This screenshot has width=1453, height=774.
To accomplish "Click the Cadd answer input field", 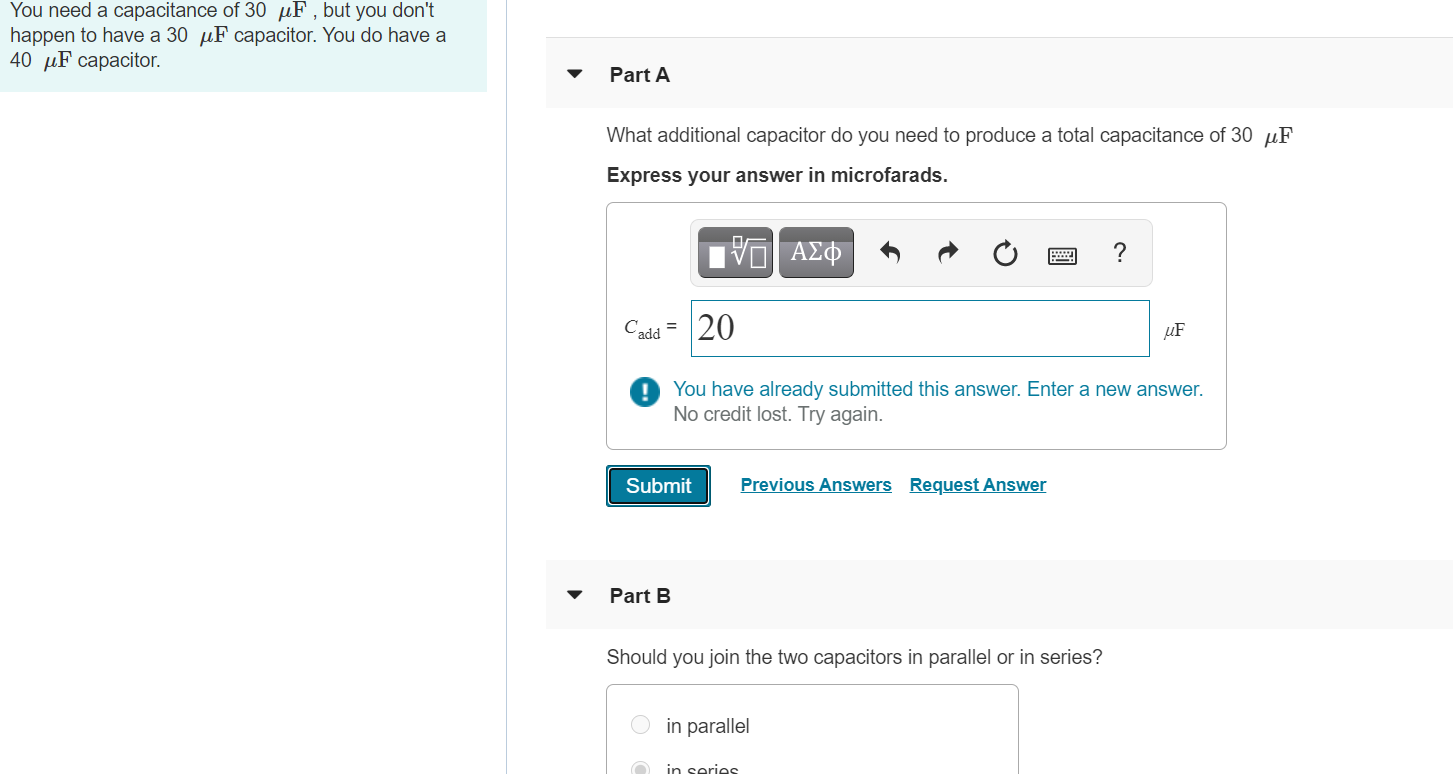I will click(919, 328).
